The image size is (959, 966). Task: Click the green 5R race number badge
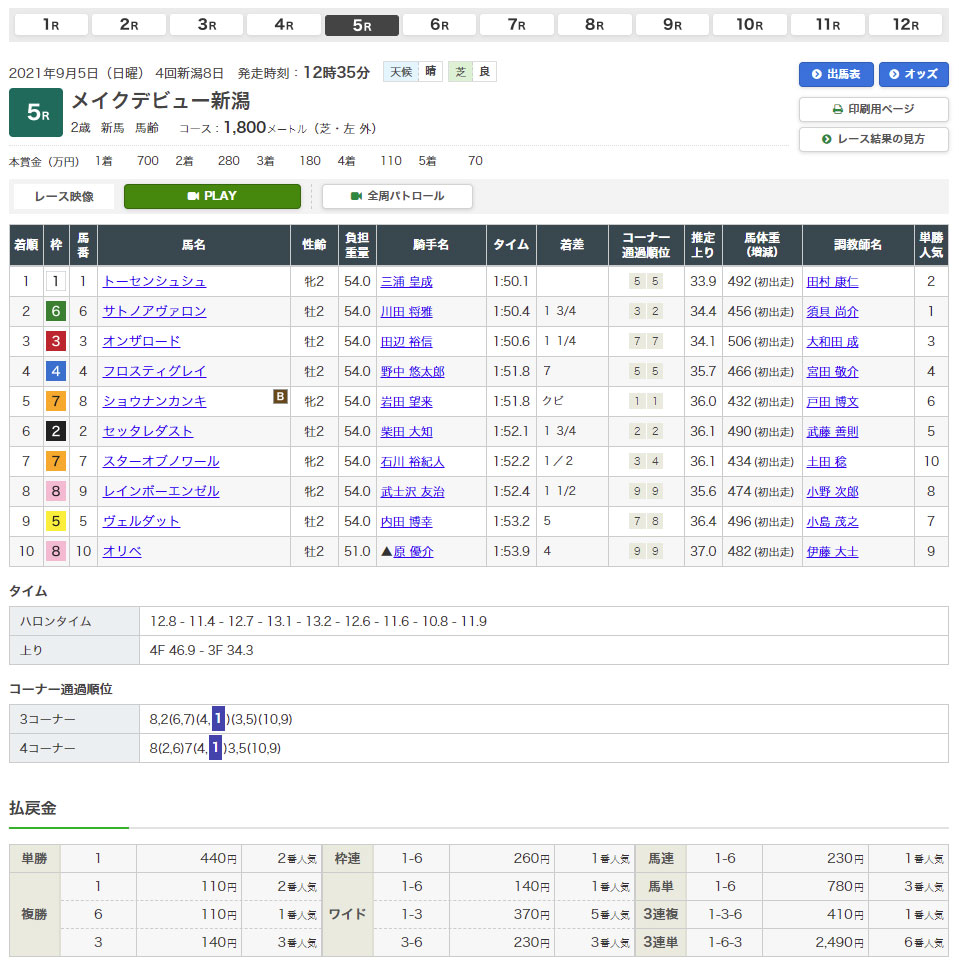[36, 113]
